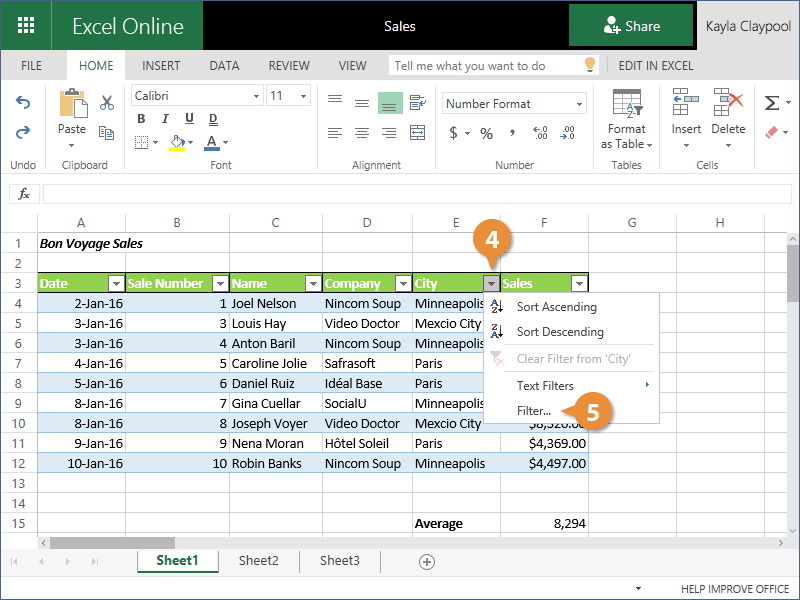Open the City column filter arrow
Viewport: 800px width, 600px height.
pyautogui.click(x=491, y=284)
